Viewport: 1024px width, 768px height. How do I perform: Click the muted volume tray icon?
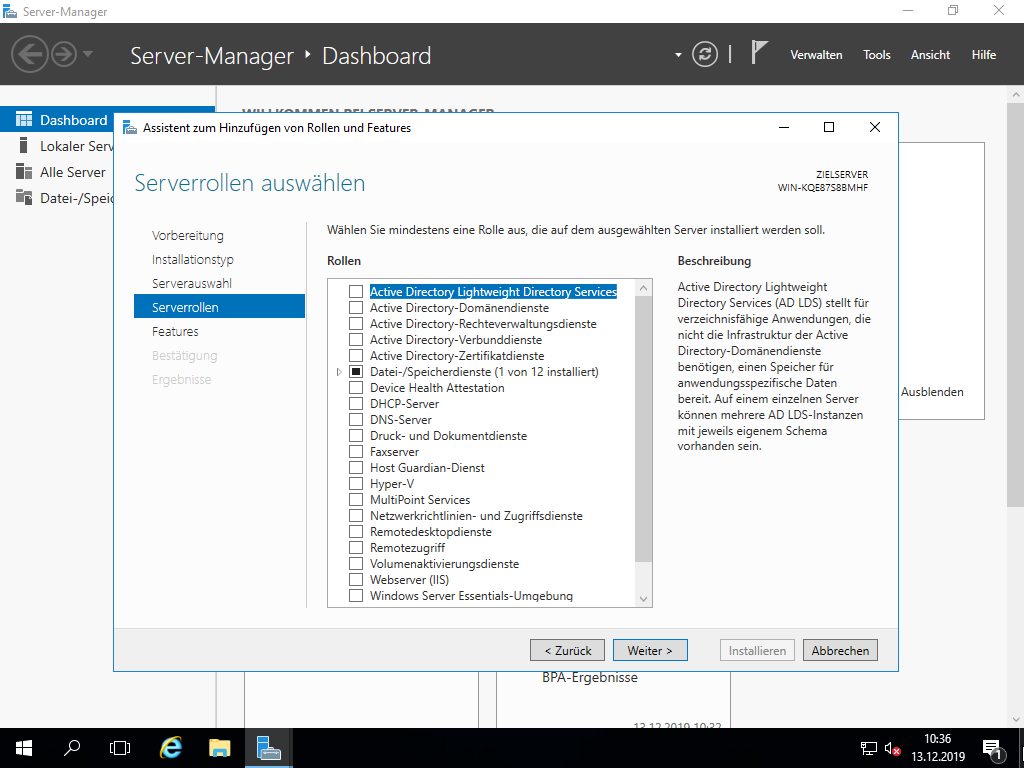point(892,748)
